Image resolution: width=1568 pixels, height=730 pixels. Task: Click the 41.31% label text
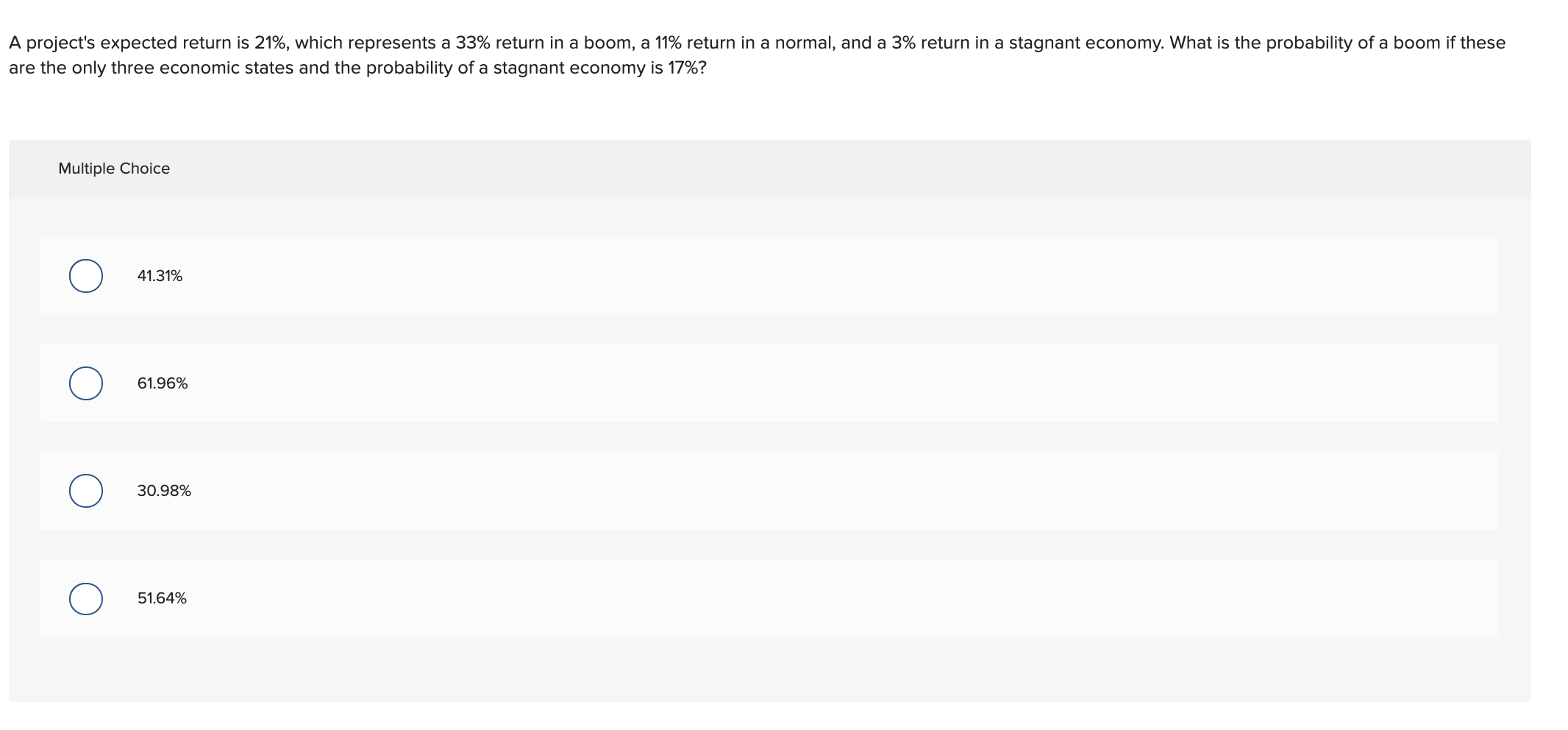159,275
